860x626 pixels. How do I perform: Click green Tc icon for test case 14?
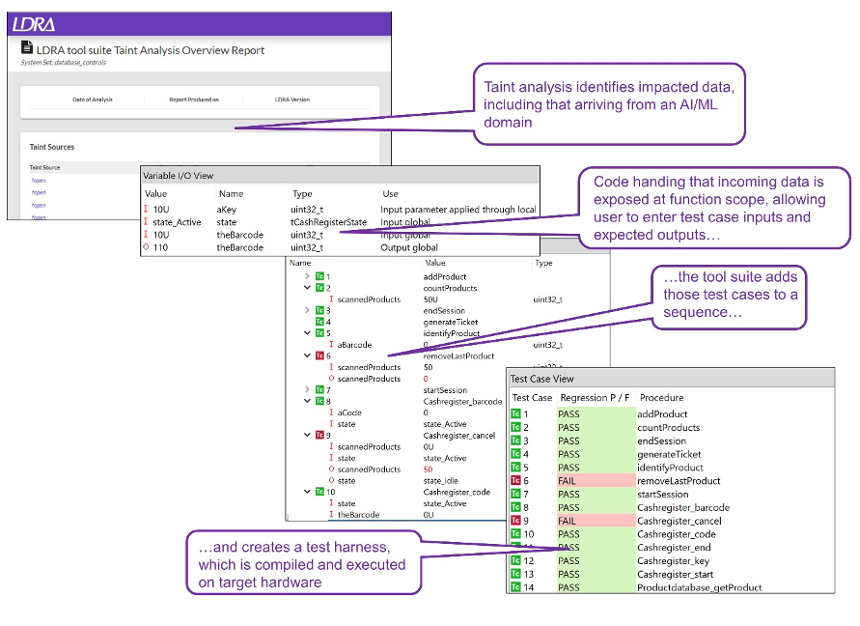[x=516, y=587]
